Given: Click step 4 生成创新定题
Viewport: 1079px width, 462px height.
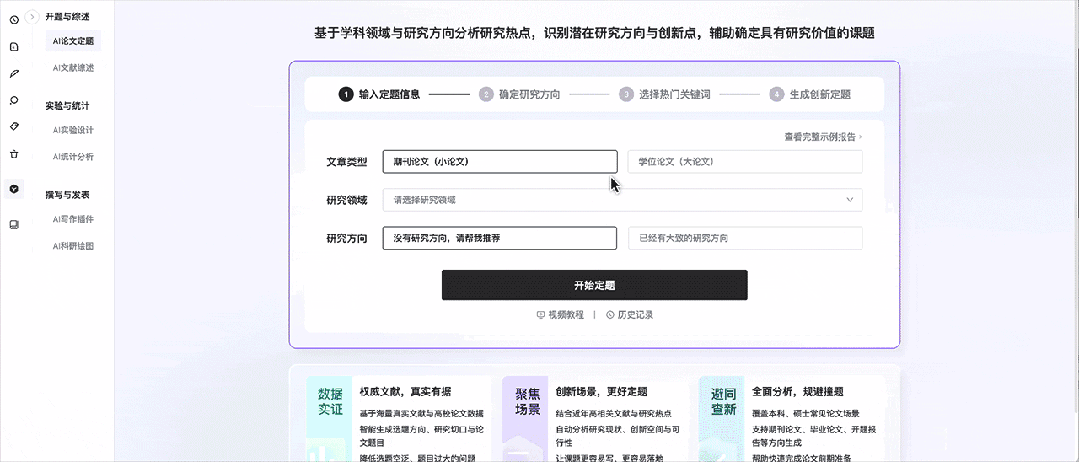Looking at the screenshot, I should tap(811, 94).
